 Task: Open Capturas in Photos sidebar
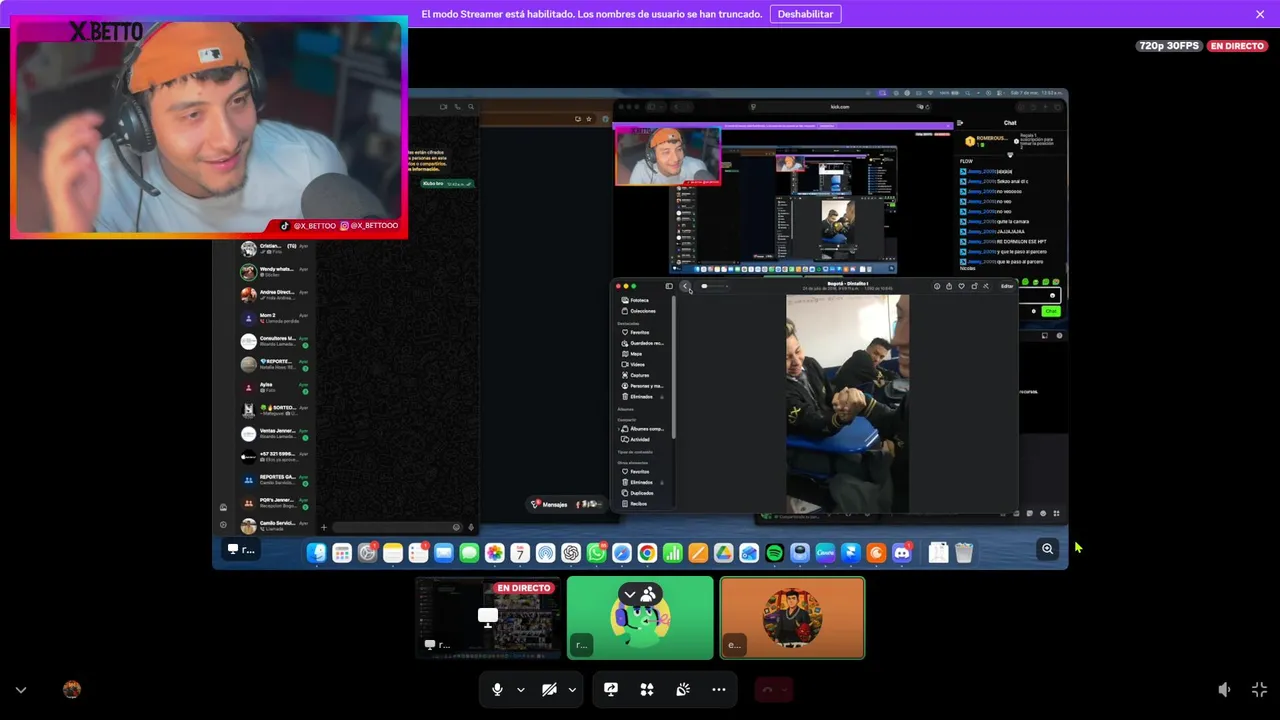pos(636,375)
